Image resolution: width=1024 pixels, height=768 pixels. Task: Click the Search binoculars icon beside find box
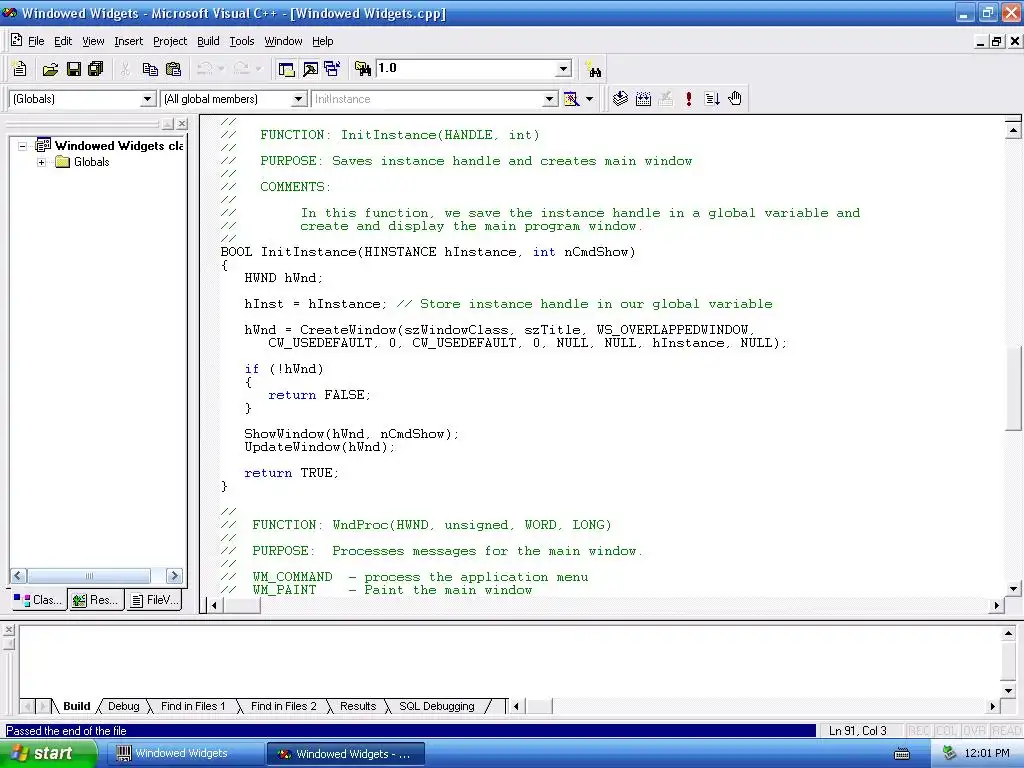pos(594,69)
